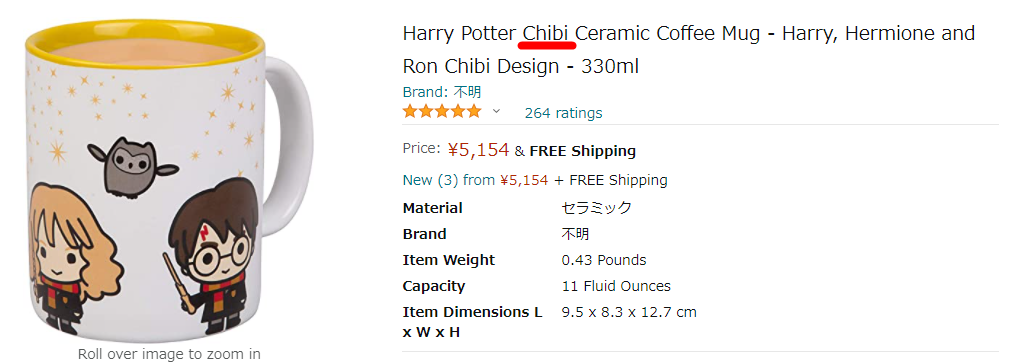This screenshot has width=1025, height=363.
Task: Click the Item Dimensions value 9.5 x 8.3 x 12.7 cm
Action: (629, 312)
